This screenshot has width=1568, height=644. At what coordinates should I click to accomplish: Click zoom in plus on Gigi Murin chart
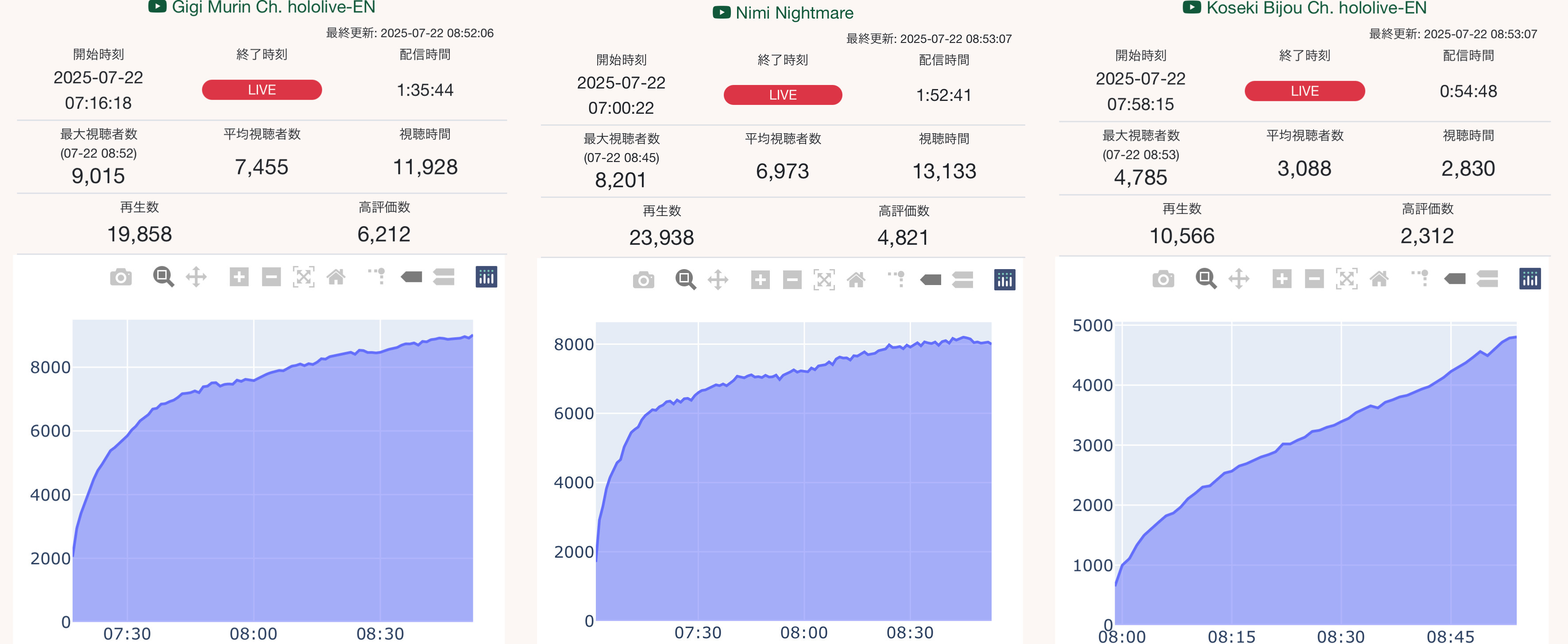(x=239, y=277)
